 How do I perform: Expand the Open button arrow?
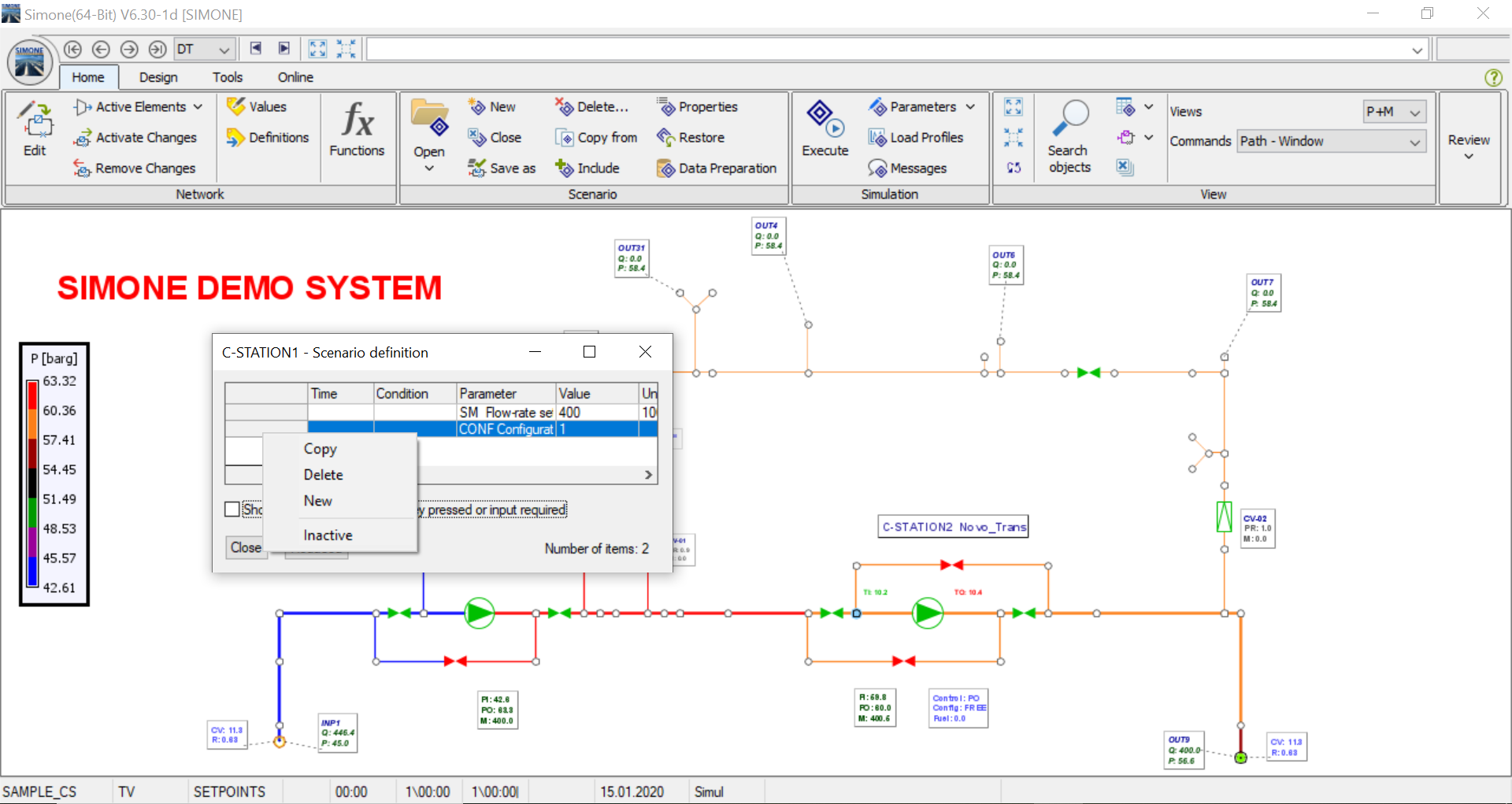point(429,168)
